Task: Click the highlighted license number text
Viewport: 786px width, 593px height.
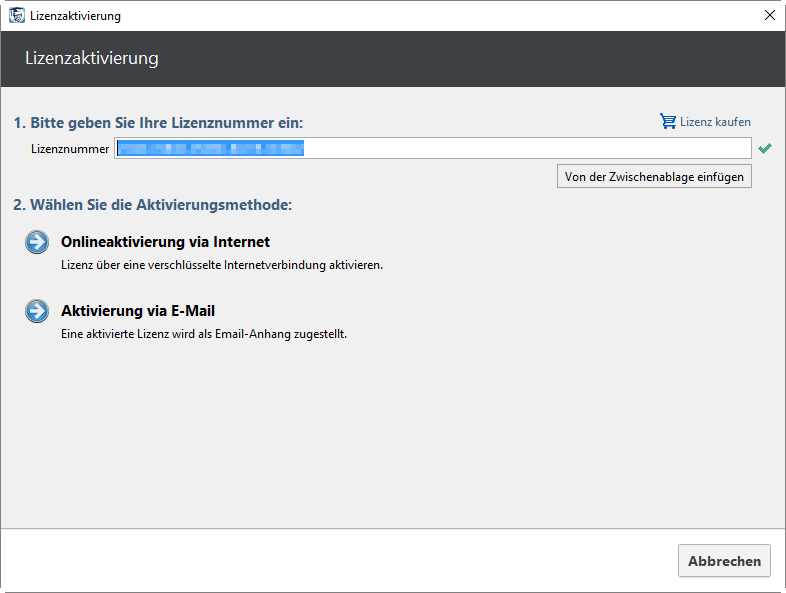Action: (209, 149)
